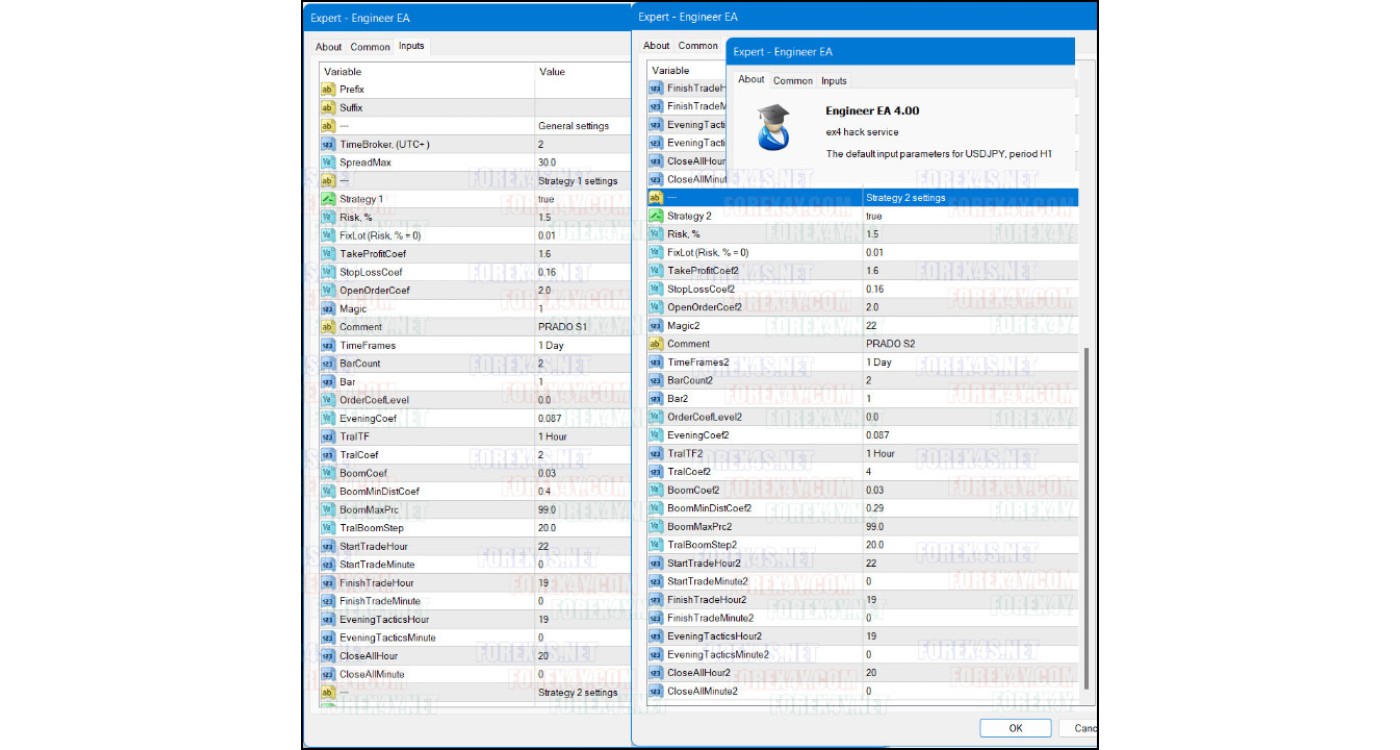
Task: Click the TakeProfitCoef2 variable icon
Action: pos(655,271)
